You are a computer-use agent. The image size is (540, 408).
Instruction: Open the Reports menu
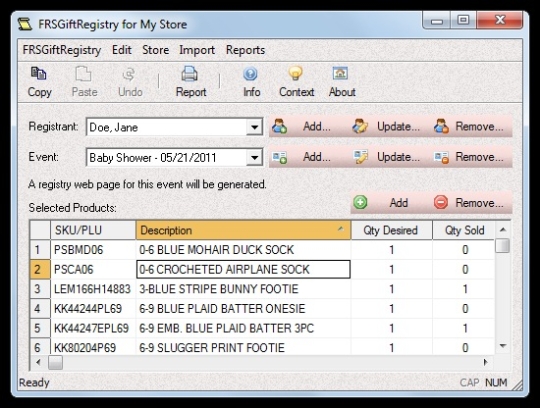[x=245, y=50]
